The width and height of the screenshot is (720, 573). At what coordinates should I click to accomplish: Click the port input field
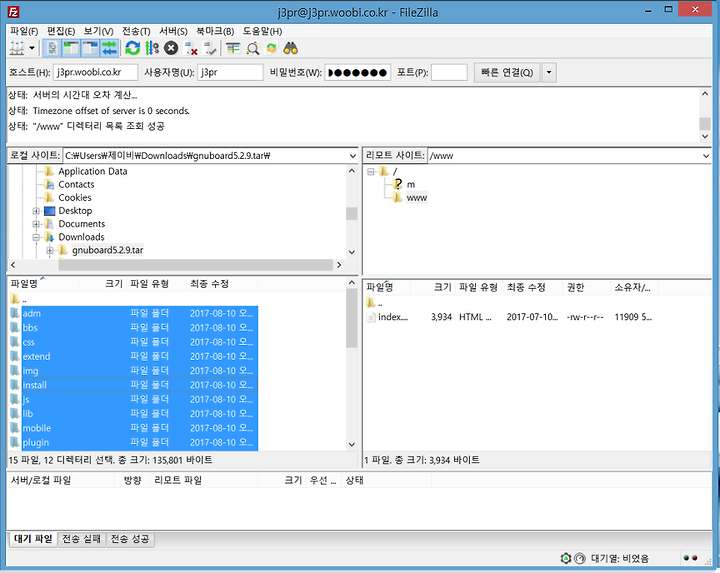click(449, 73)
